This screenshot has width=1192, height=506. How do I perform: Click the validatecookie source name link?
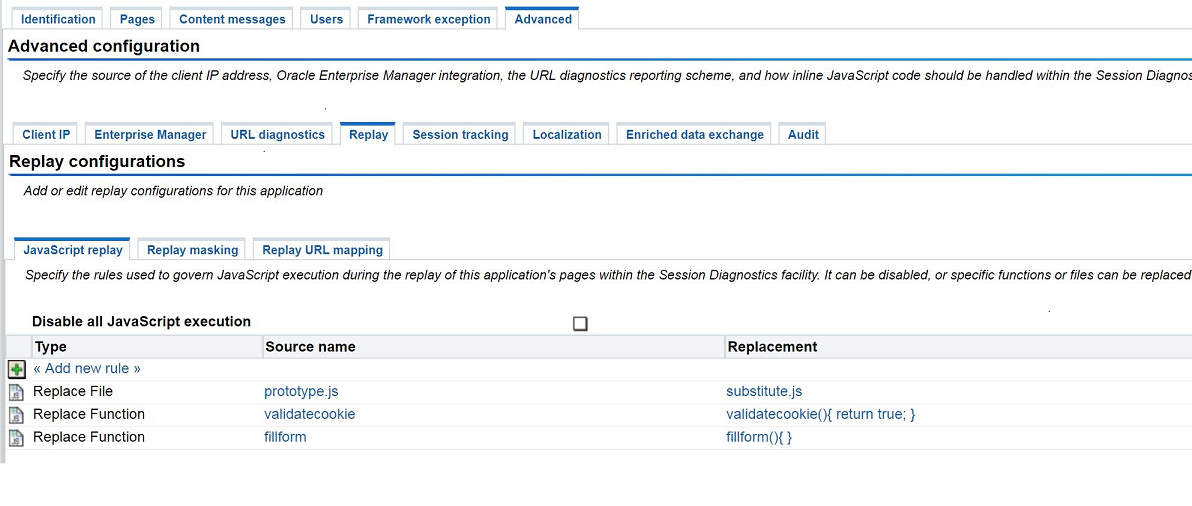[309, 415]
